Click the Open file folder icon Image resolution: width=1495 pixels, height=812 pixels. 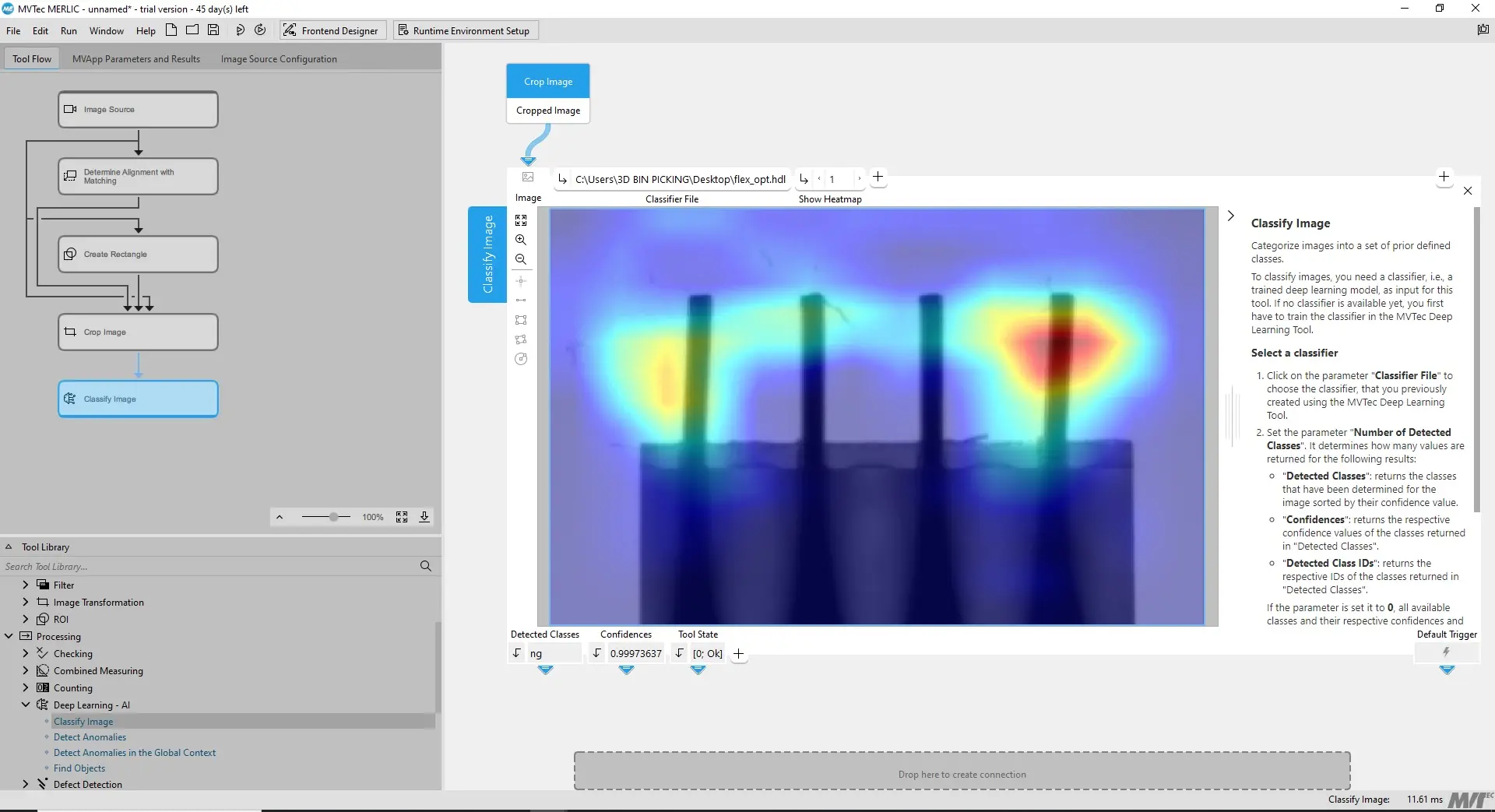pos(192,30)
